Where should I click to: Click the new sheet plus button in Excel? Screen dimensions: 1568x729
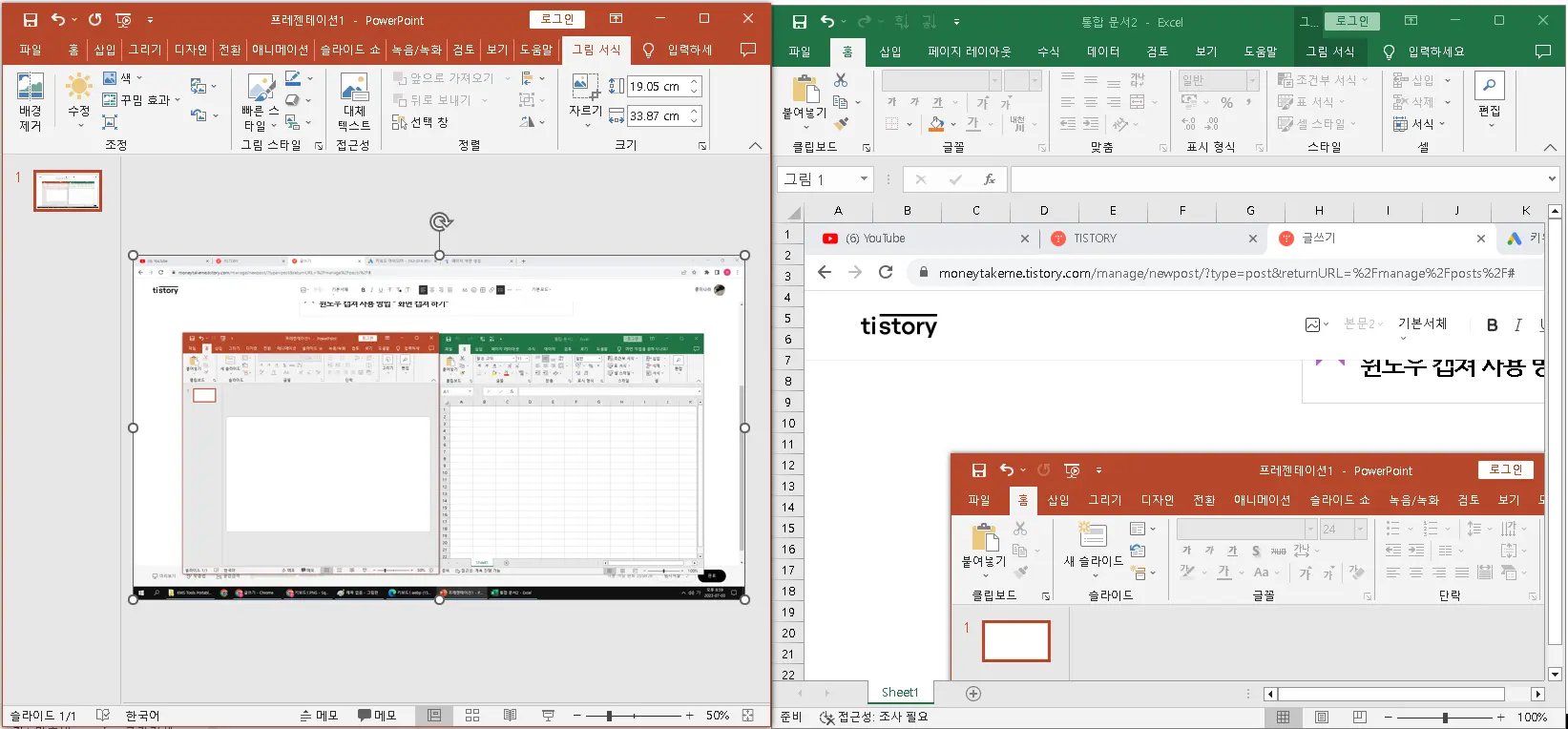973,694
